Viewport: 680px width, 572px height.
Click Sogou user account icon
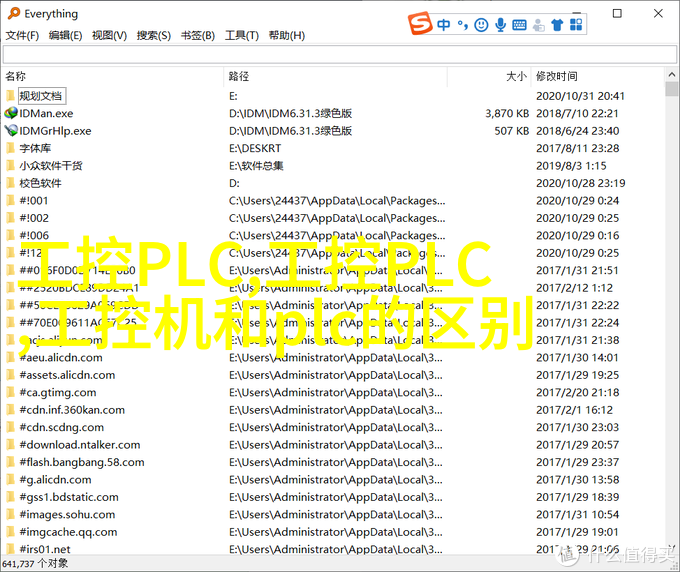(x=538, y=25)
